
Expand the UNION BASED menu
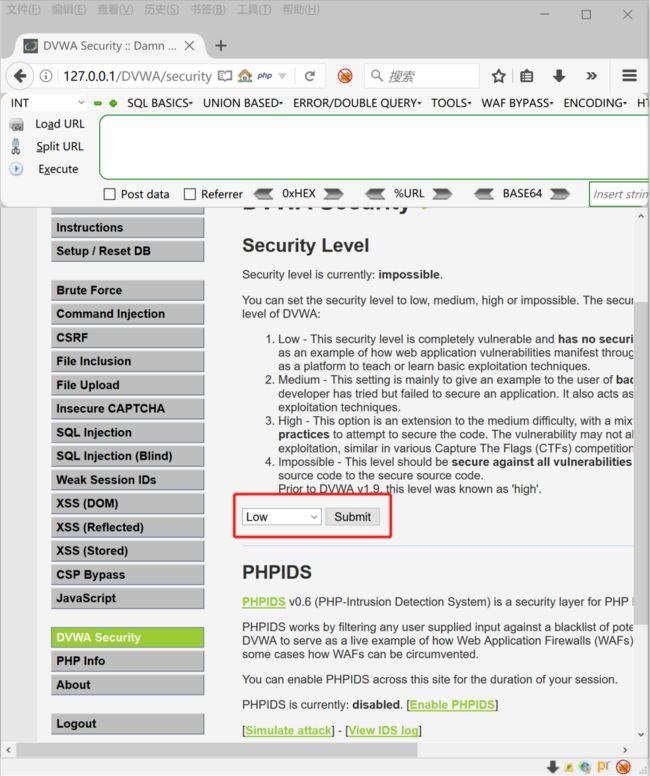click(243, 103)
